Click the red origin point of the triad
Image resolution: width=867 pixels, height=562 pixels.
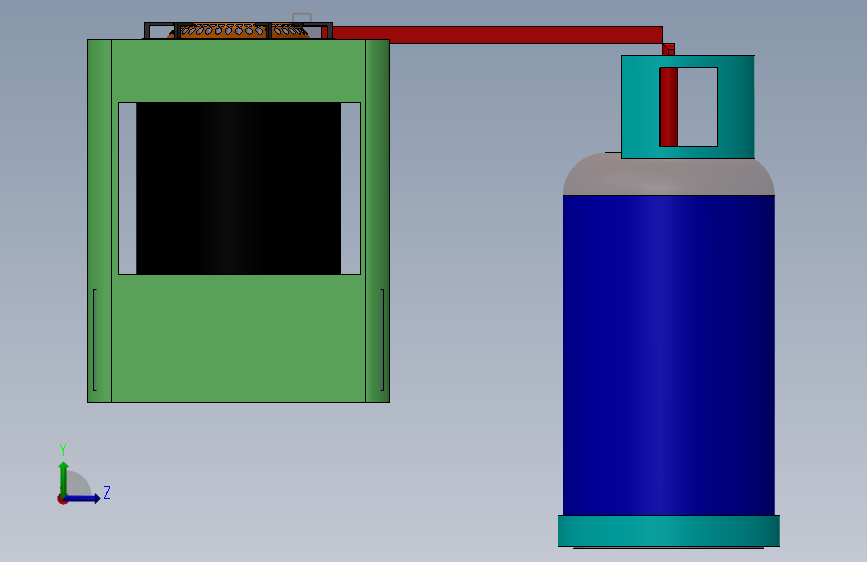[x=62, y=500]
